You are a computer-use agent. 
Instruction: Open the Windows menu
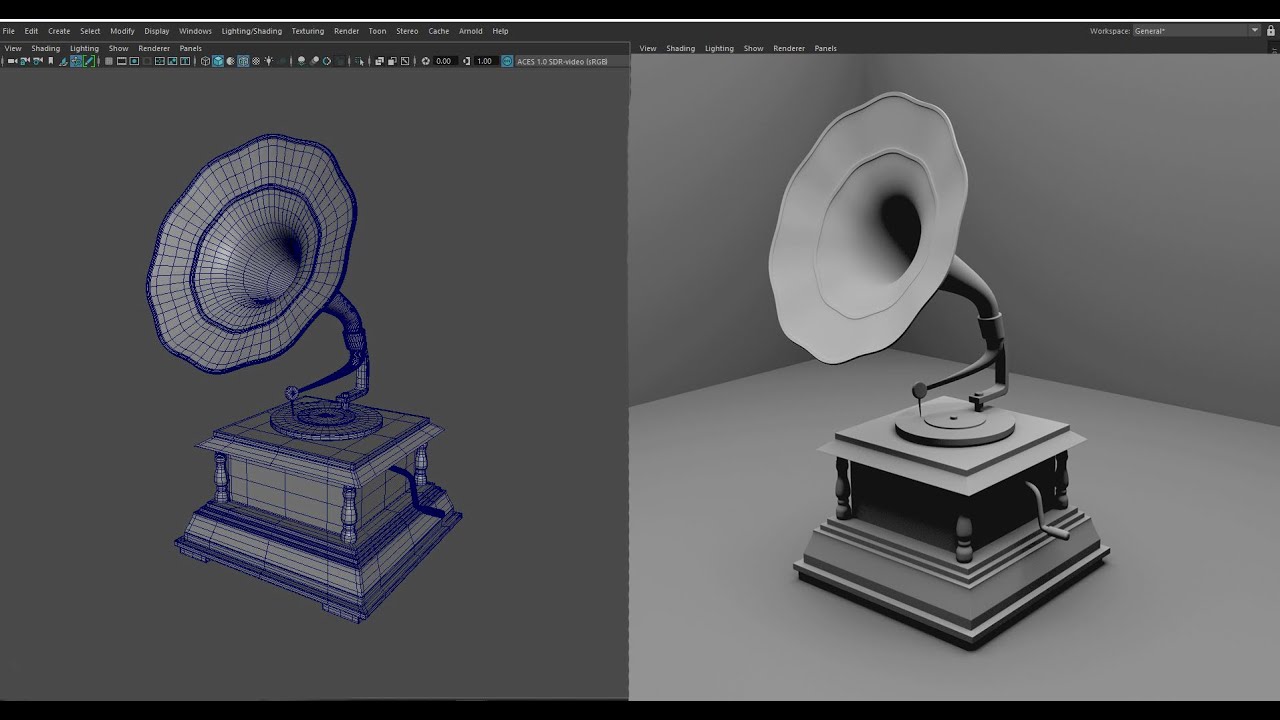[195, 31]
